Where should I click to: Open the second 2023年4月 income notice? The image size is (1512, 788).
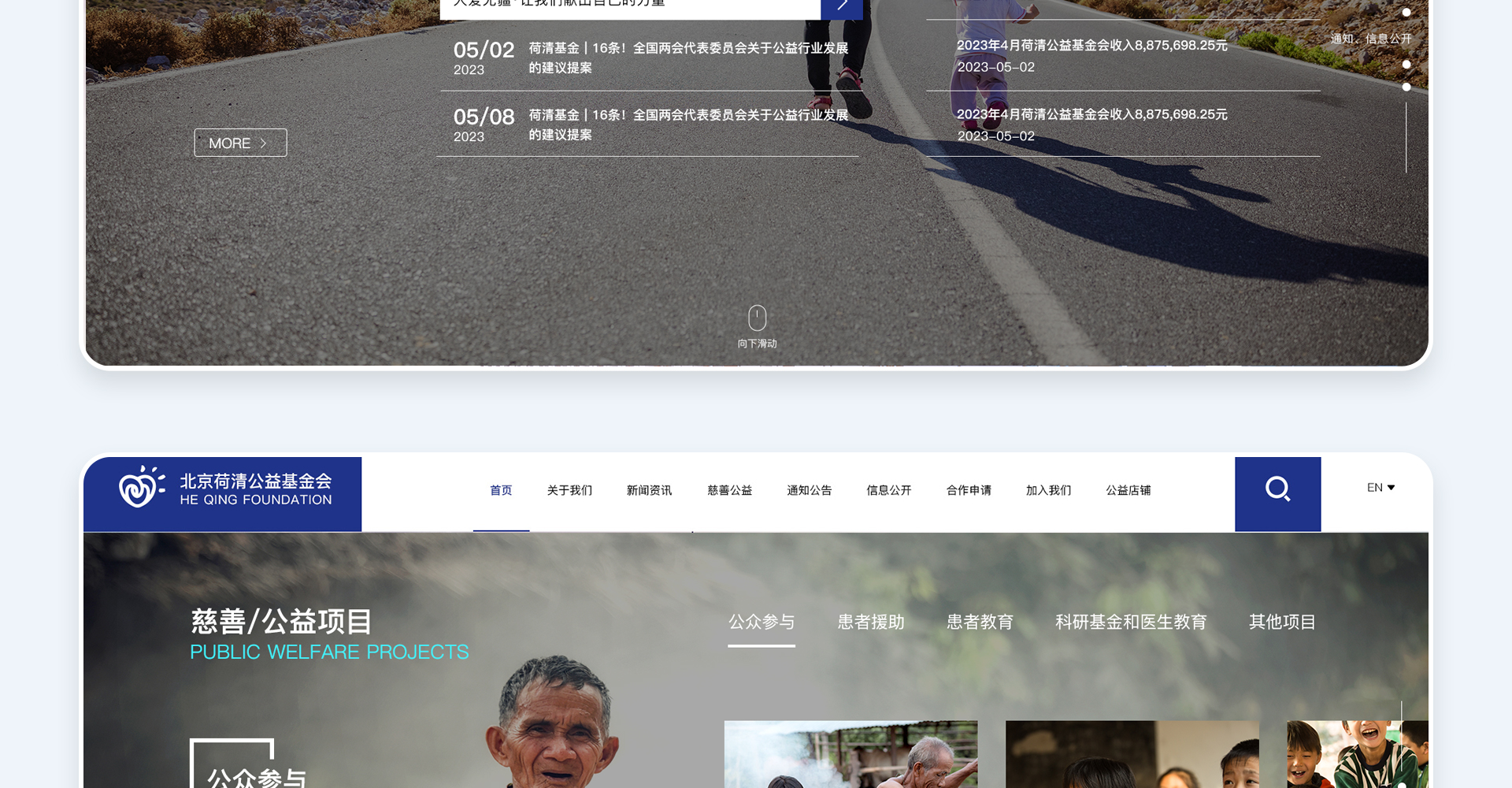point(1091,125)
